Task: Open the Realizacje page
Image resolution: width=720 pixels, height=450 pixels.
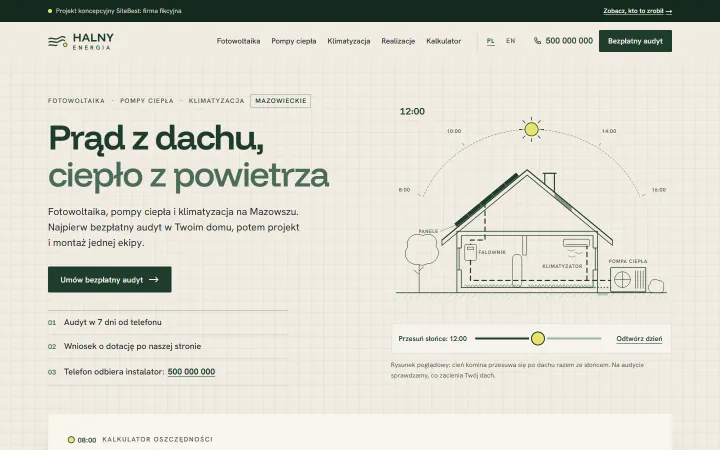Action: tap(398, 41)
